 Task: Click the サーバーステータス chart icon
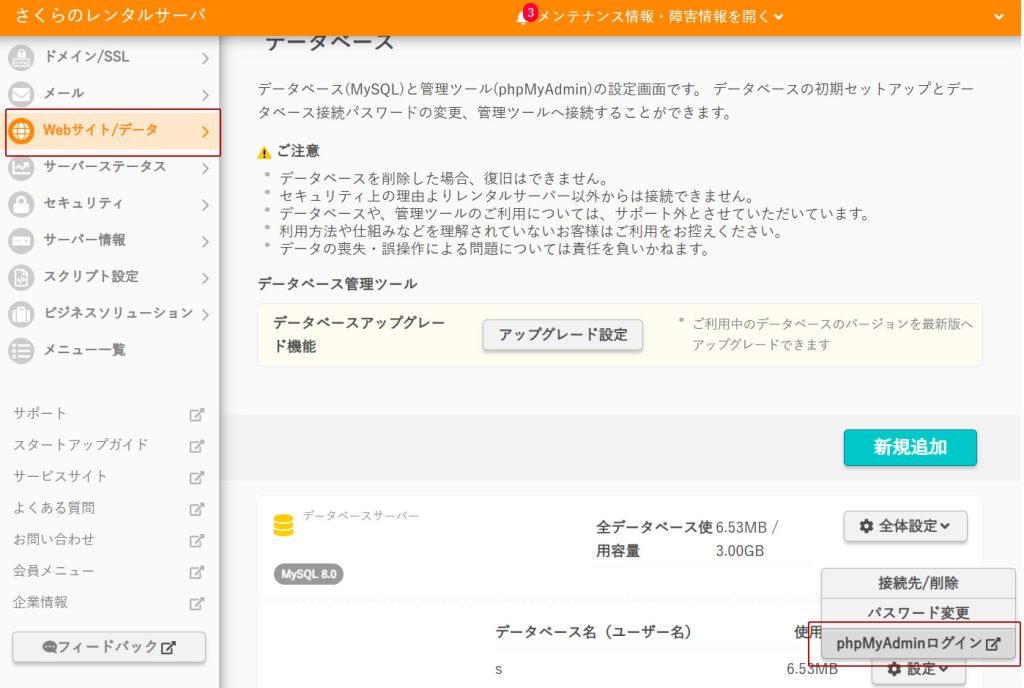[x=21, y=167]
